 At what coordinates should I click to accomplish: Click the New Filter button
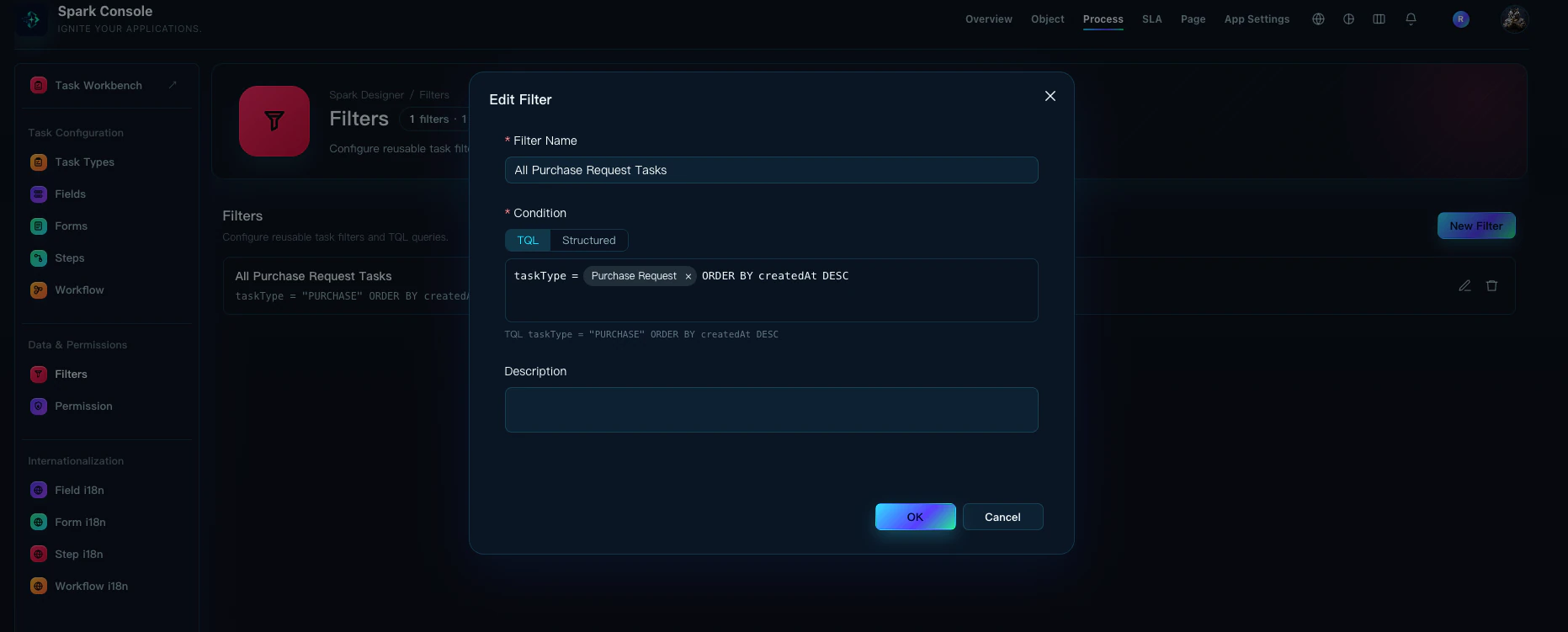coord(1476,226)
